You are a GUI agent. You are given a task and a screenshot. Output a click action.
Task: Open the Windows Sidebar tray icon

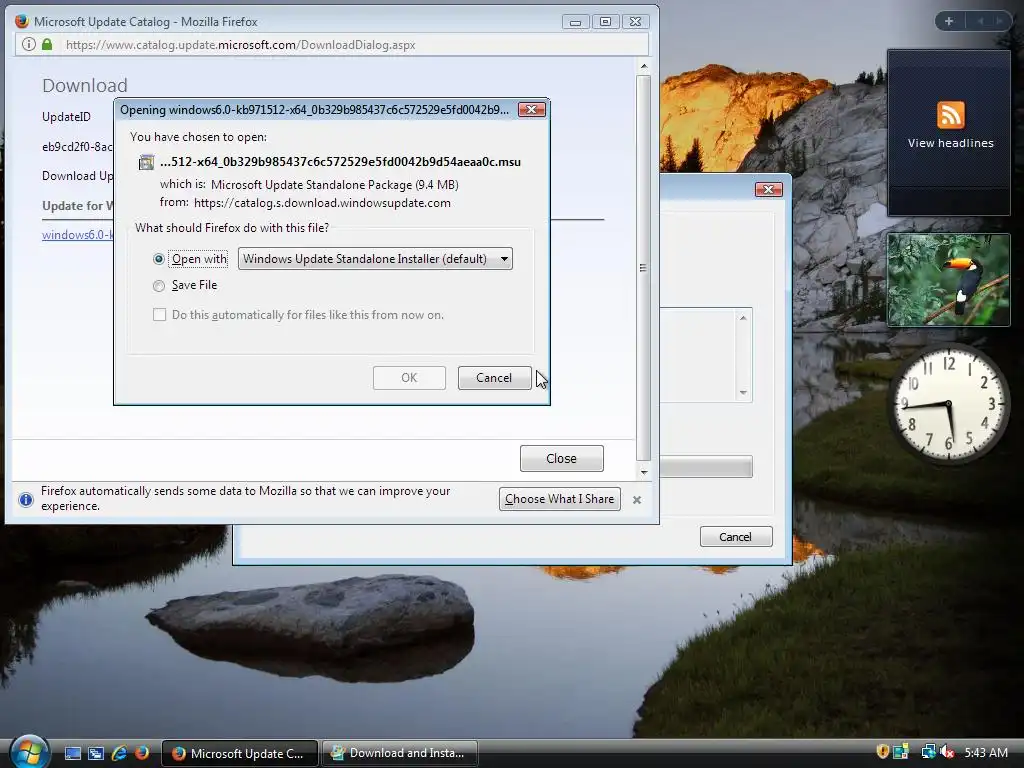[x=901, y=752]
